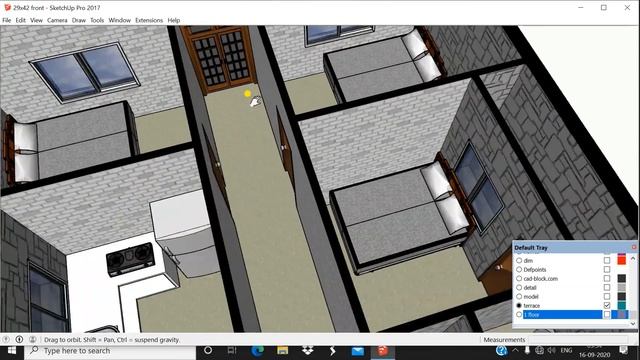Open Cortana from the taskbar
Viewport: 640px width, 360px height.
[208, 350]
